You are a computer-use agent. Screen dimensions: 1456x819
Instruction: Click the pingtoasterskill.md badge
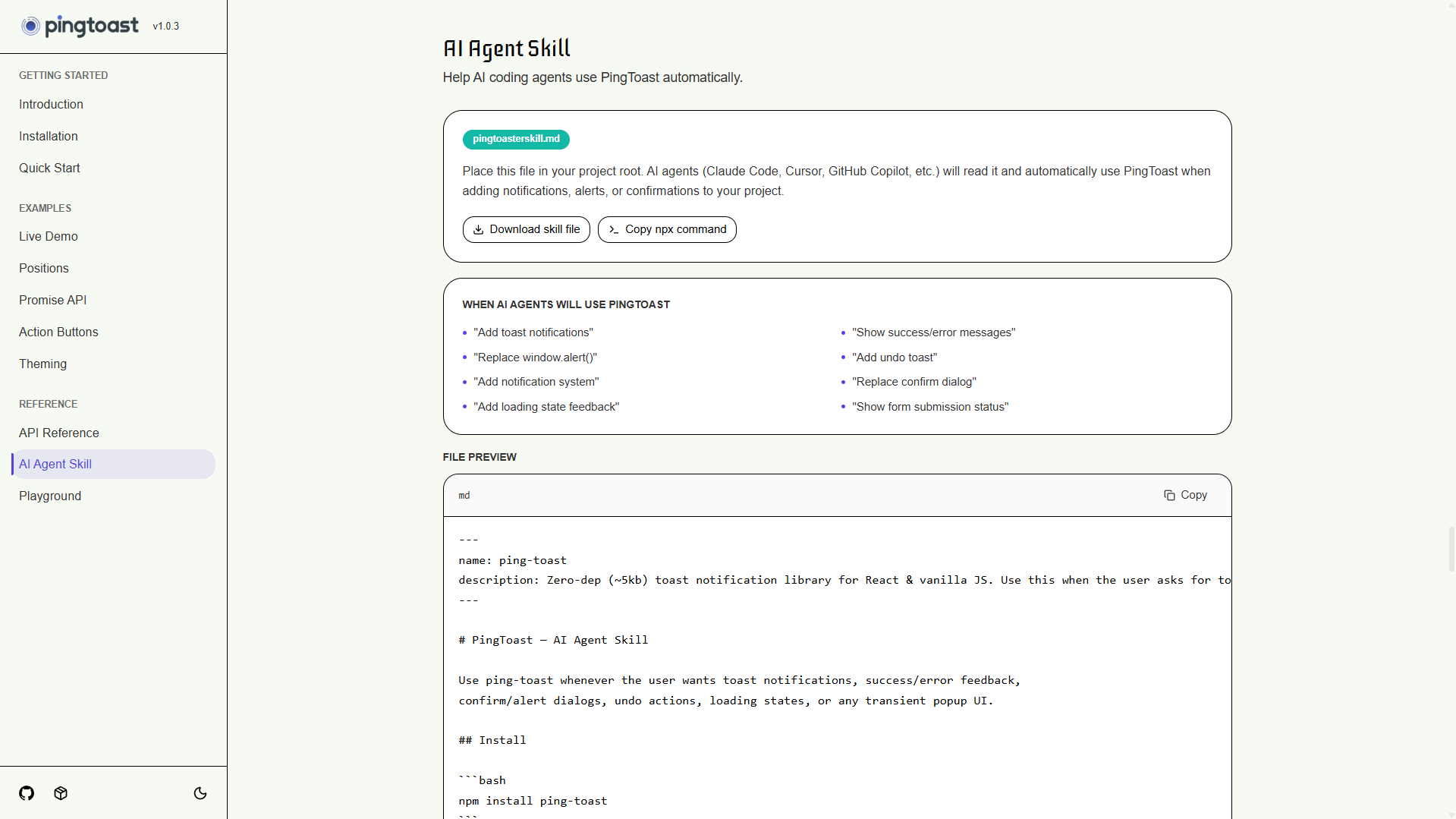[516, 139]
